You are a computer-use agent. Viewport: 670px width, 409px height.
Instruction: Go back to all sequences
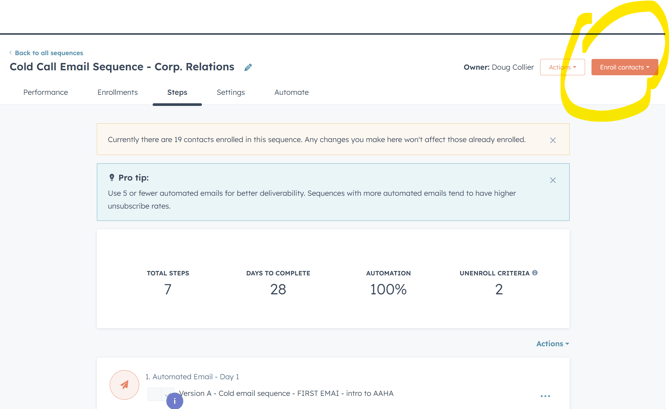click(x=48, y=53)
